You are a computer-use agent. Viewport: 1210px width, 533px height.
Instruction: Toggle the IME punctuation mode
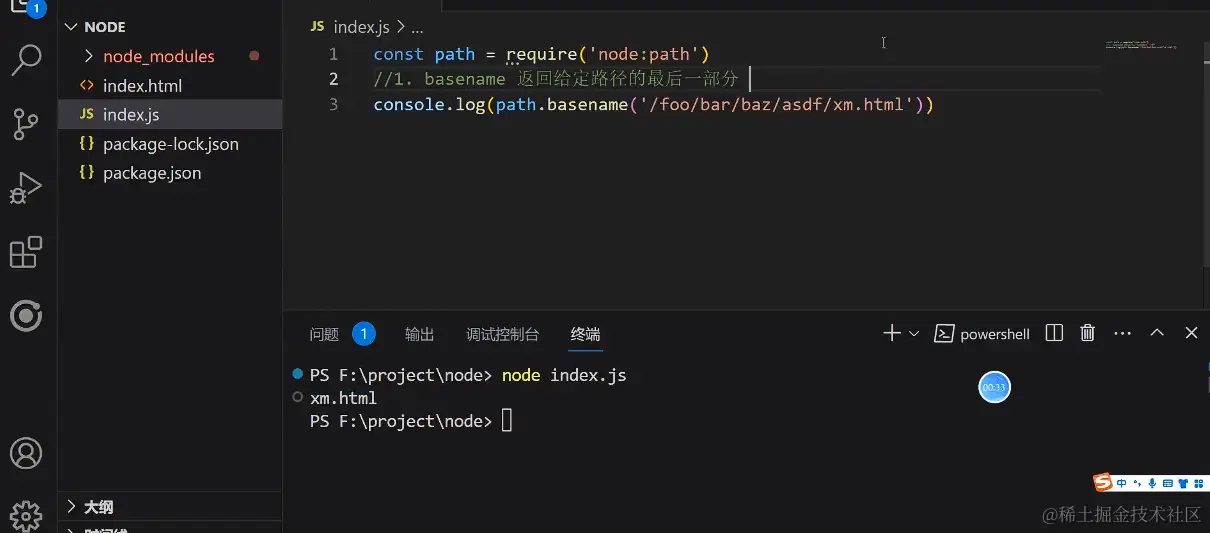coord(1137,484)
